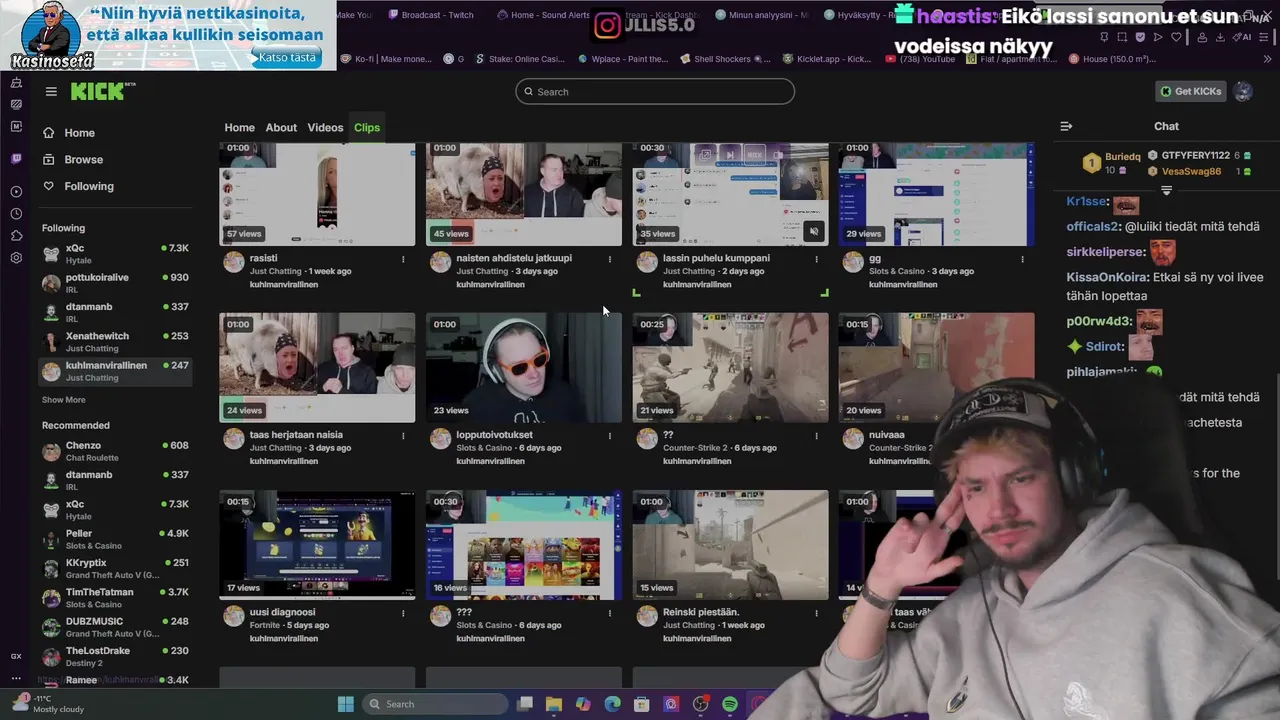Play the rasisti clip thumbnail

317,193
